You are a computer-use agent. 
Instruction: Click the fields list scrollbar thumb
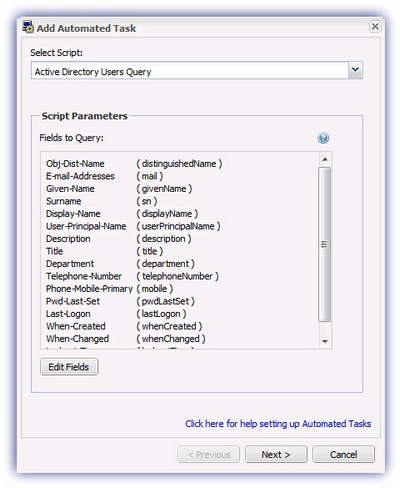tap(324, 244)
